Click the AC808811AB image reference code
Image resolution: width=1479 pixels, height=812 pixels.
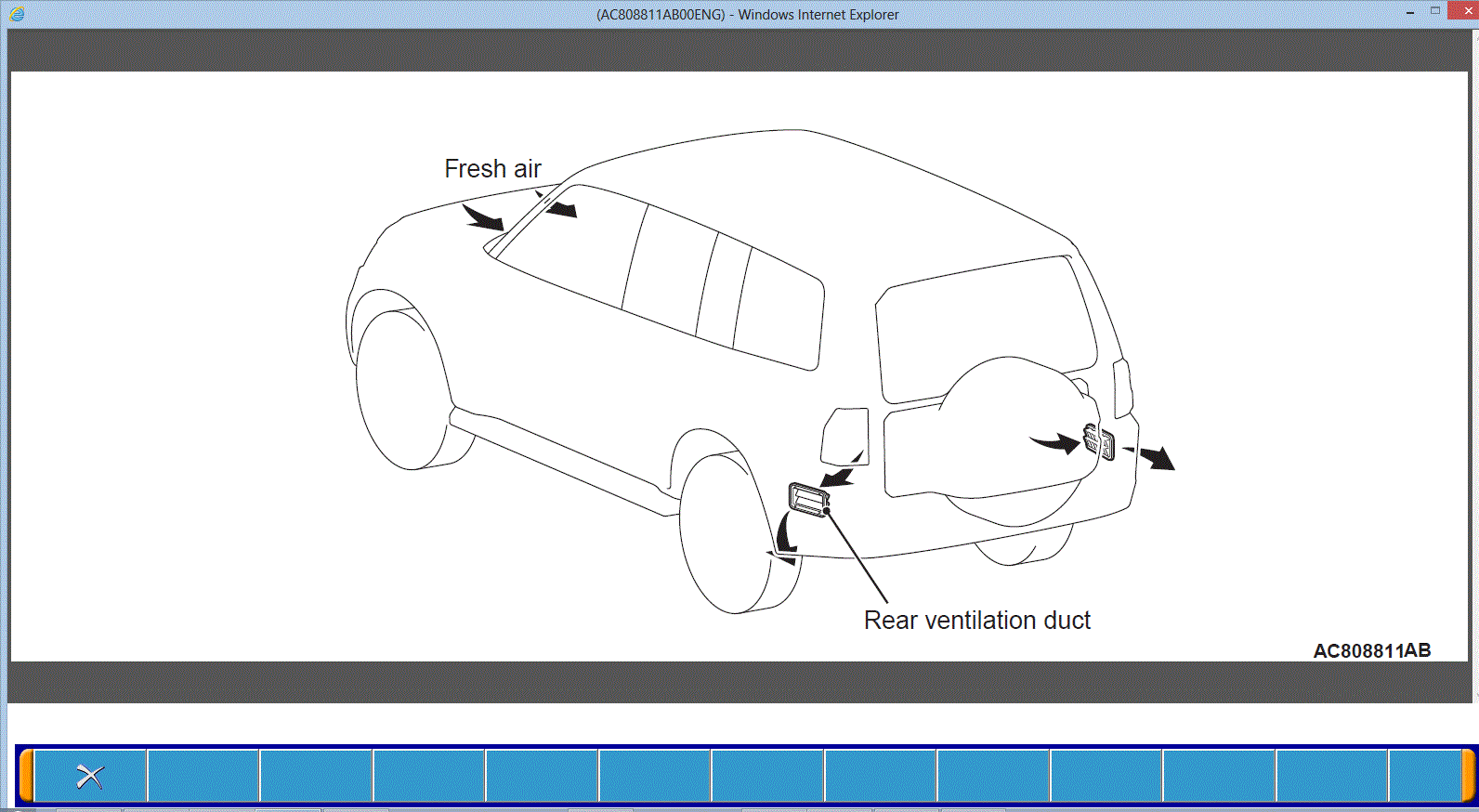[x=1371, y=650]
